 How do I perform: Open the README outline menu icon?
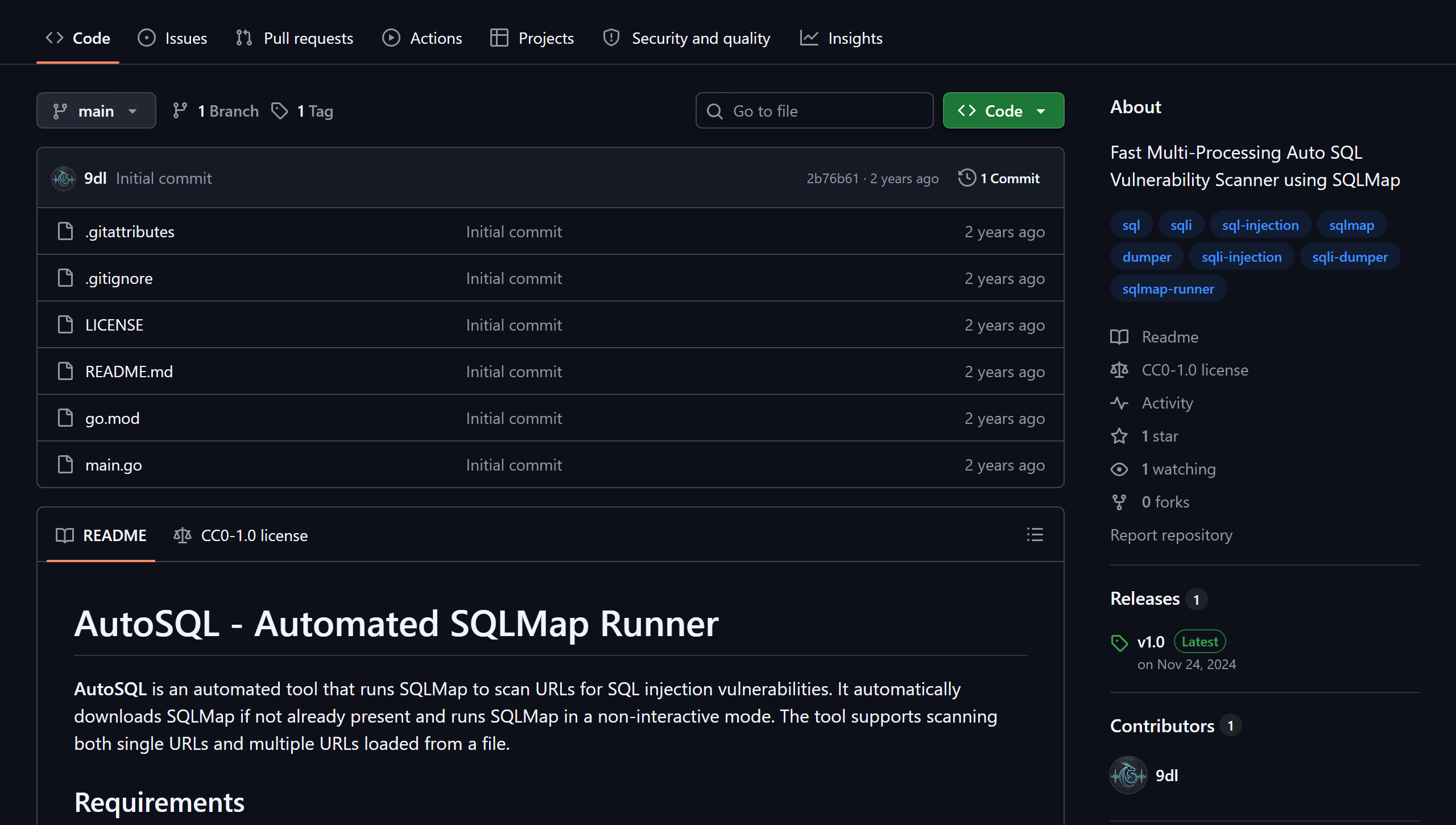tap(1035, 535)
